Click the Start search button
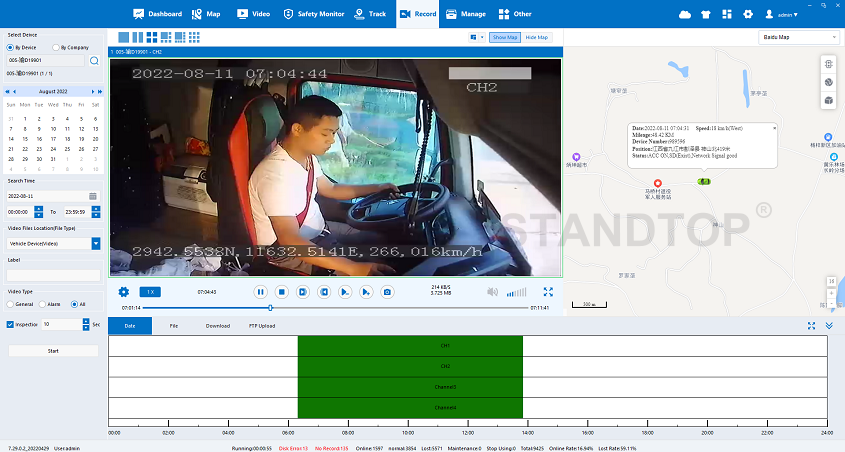845x452 pixels. pos(53,351)
